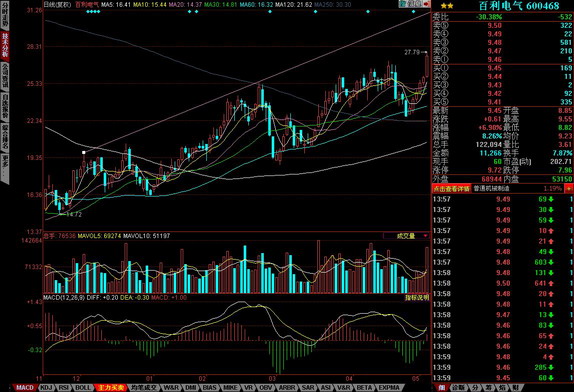This screenshot has width=574, height=392.
Task: Select 技术分析 vertical sidebar tab
Action: pyautogui.click(x=5, y=45)
